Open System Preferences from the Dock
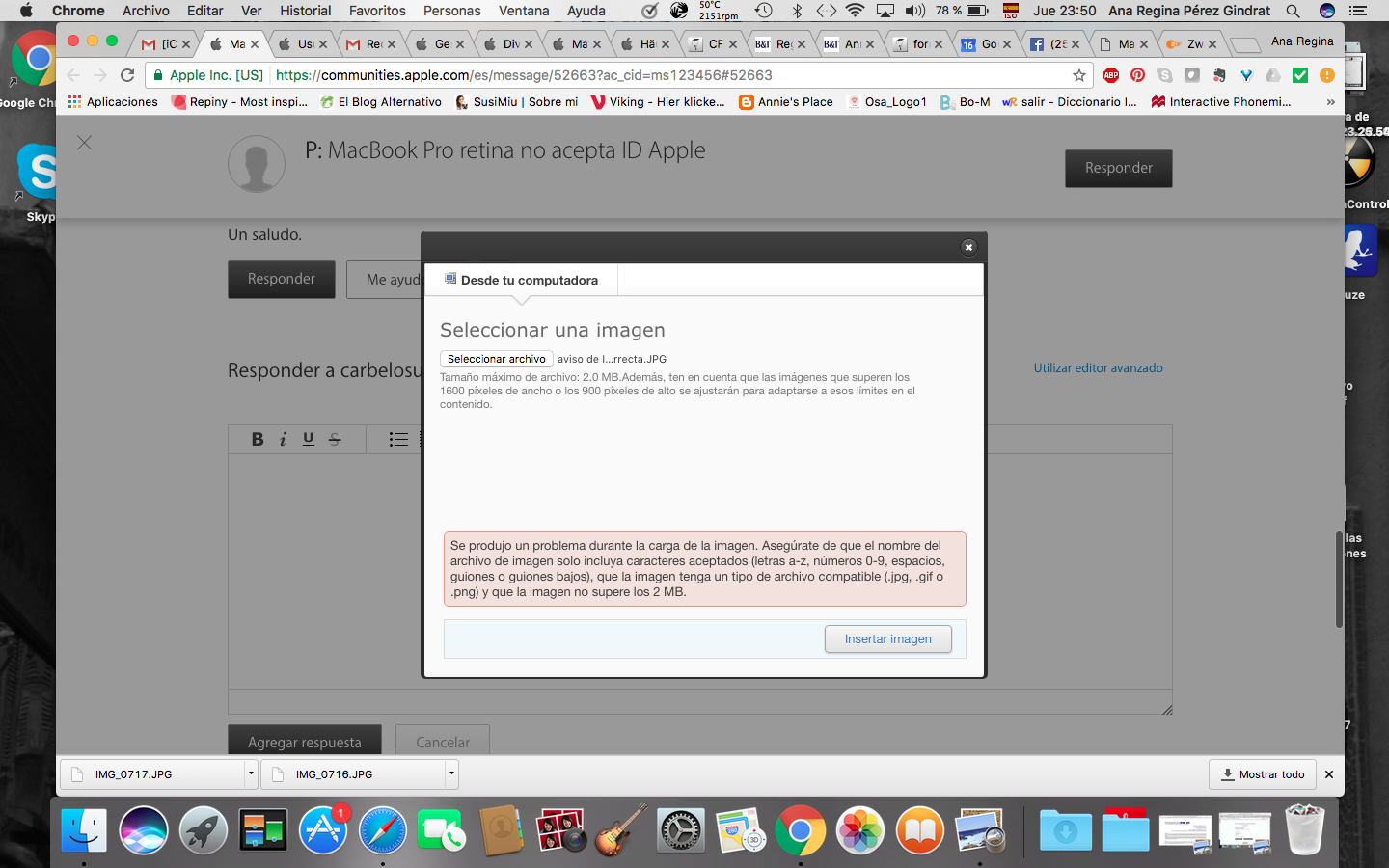 tap(681, 829)
